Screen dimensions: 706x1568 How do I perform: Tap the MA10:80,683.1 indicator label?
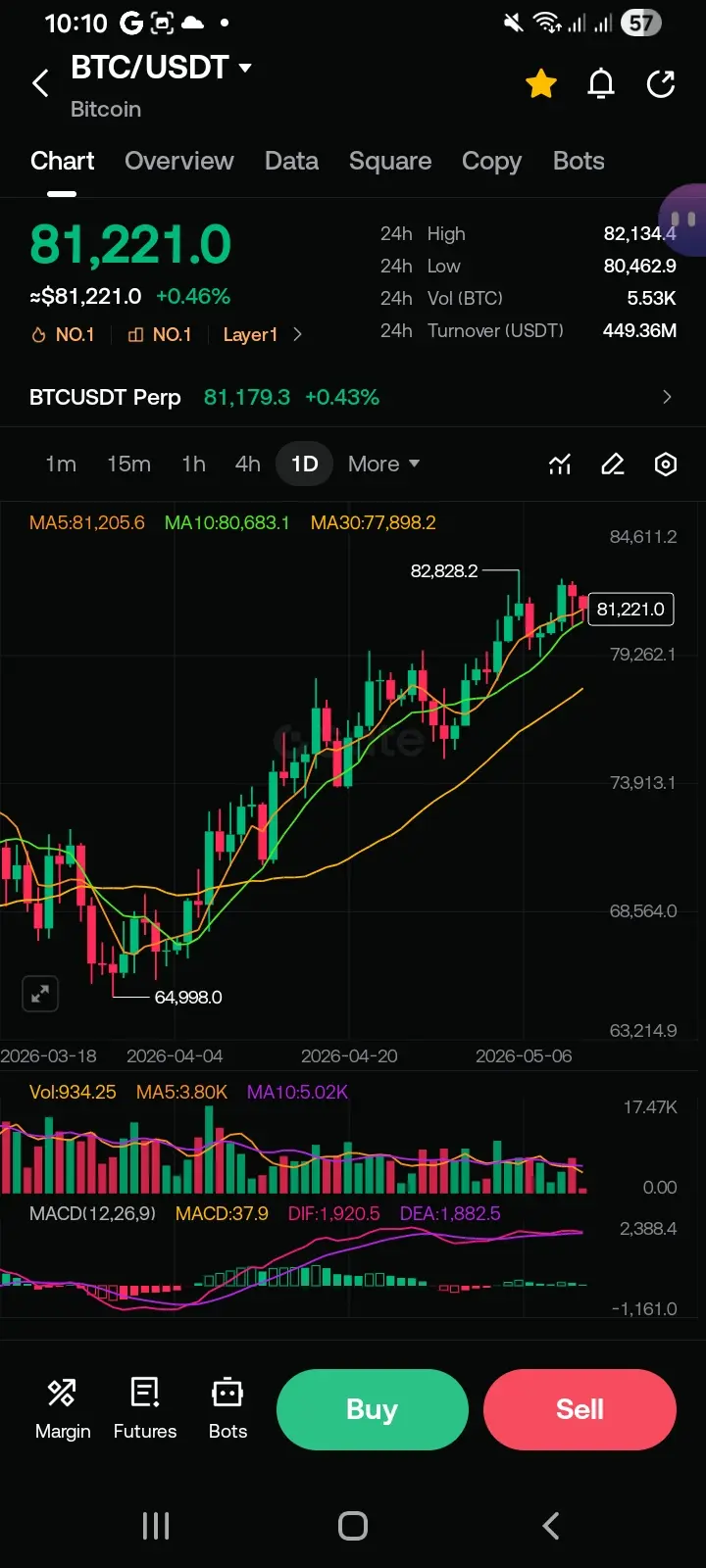point(227,522)
